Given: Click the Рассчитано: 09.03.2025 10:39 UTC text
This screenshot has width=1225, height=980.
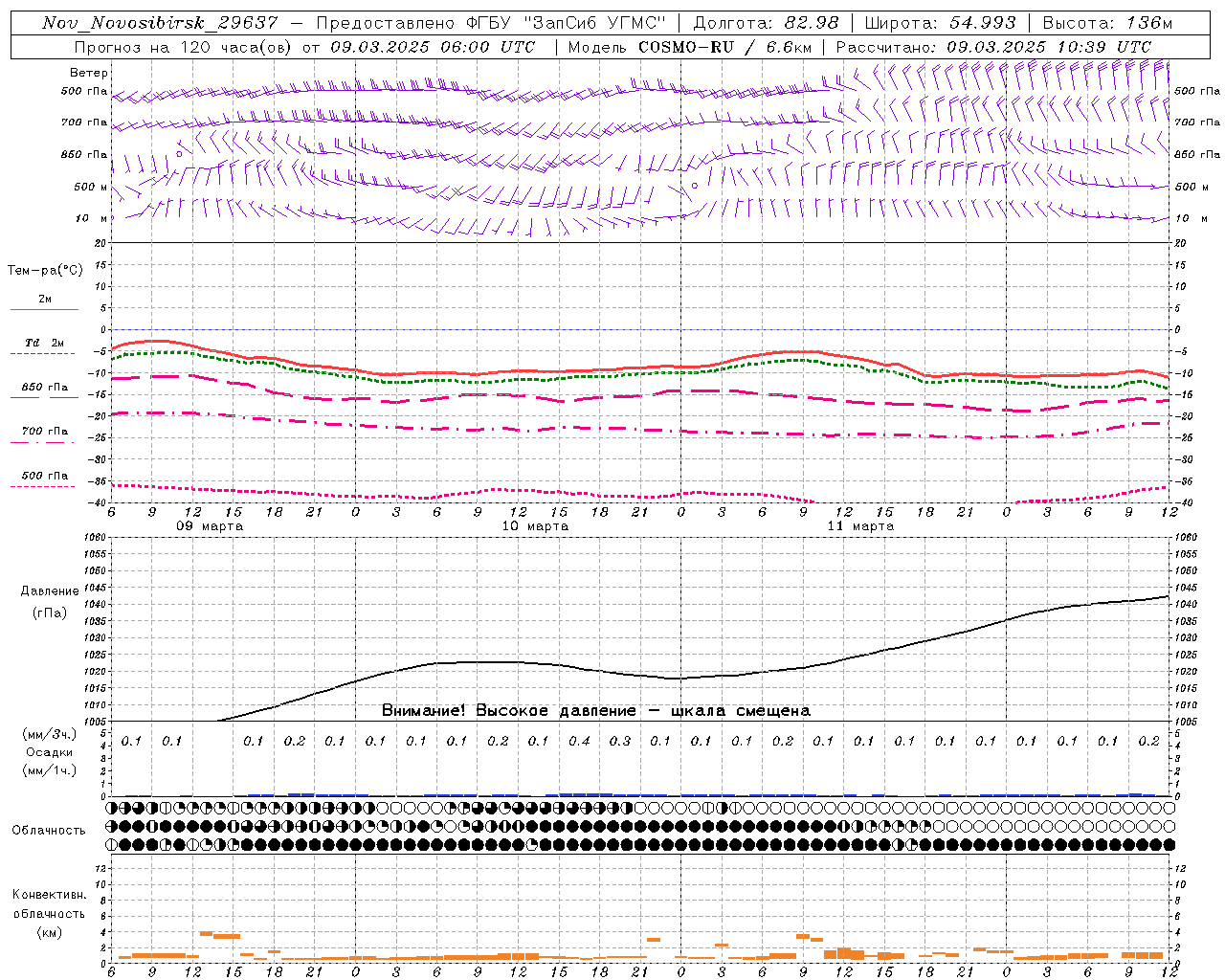Looking at the screenshot, I should click(x=993, y=47).
